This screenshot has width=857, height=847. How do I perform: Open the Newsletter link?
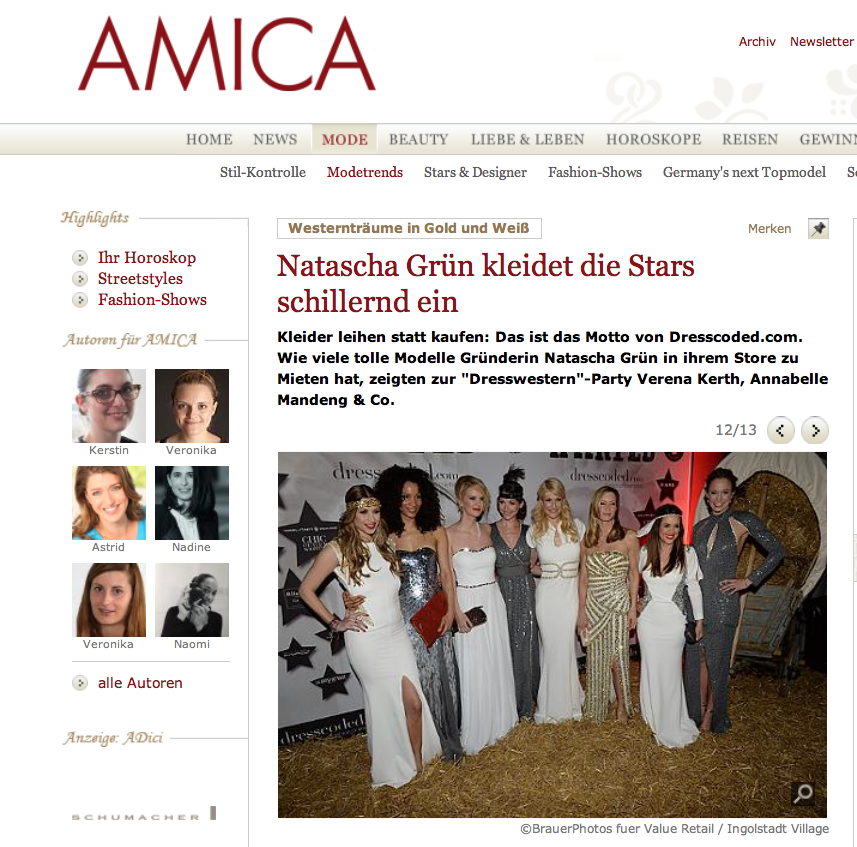[821, 42]
